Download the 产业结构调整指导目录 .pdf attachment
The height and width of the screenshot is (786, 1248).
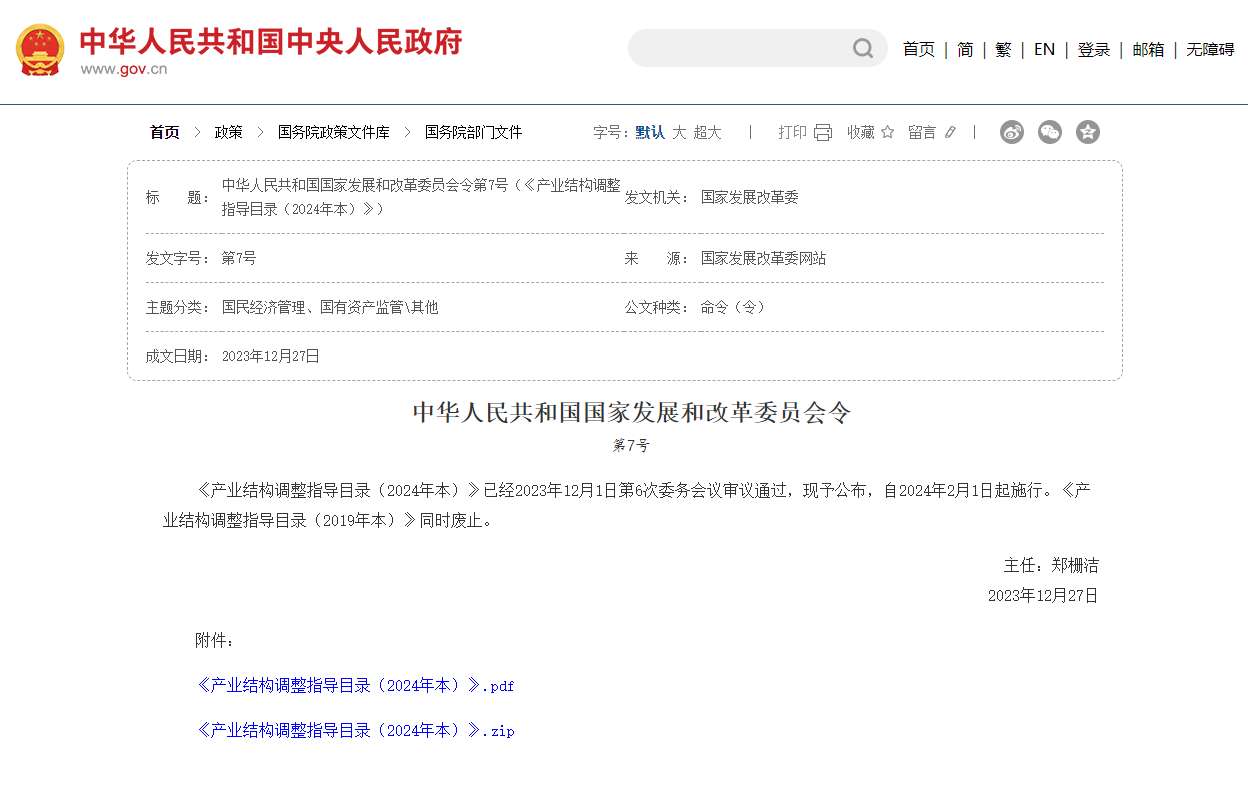356,686
